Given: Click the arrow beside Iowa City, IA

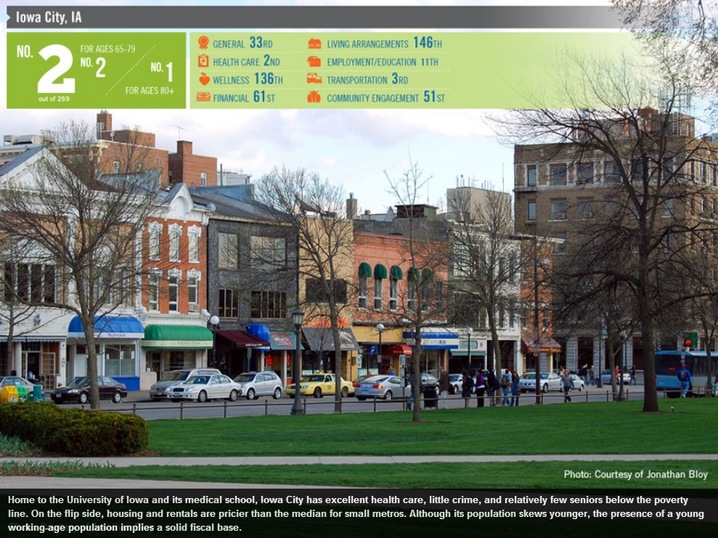Looking at the screenshot, I should click(x=9, y=17).
